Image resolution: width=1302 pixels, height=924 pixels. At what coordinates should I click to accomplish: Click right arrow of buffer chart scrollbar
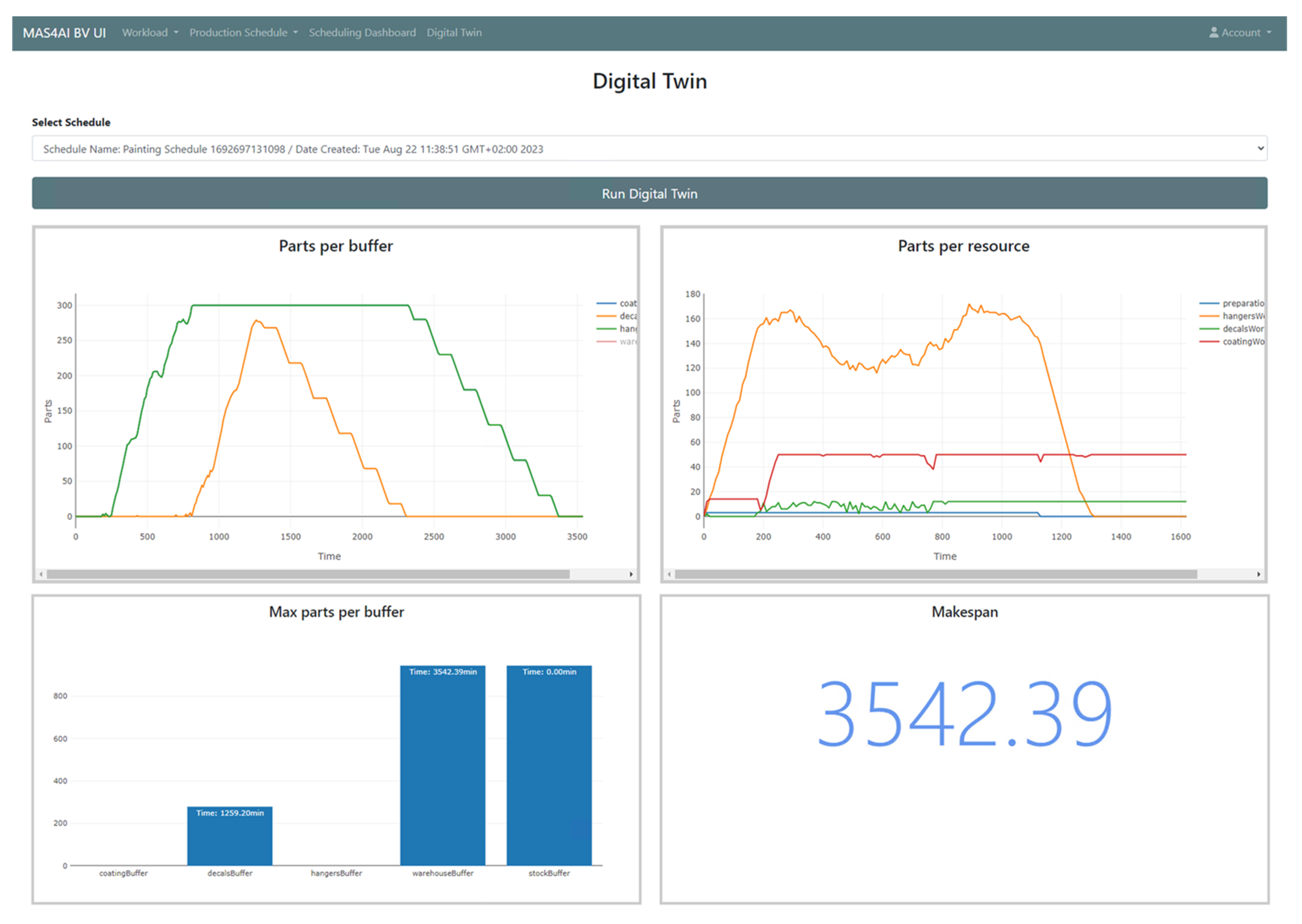point(631,575)
